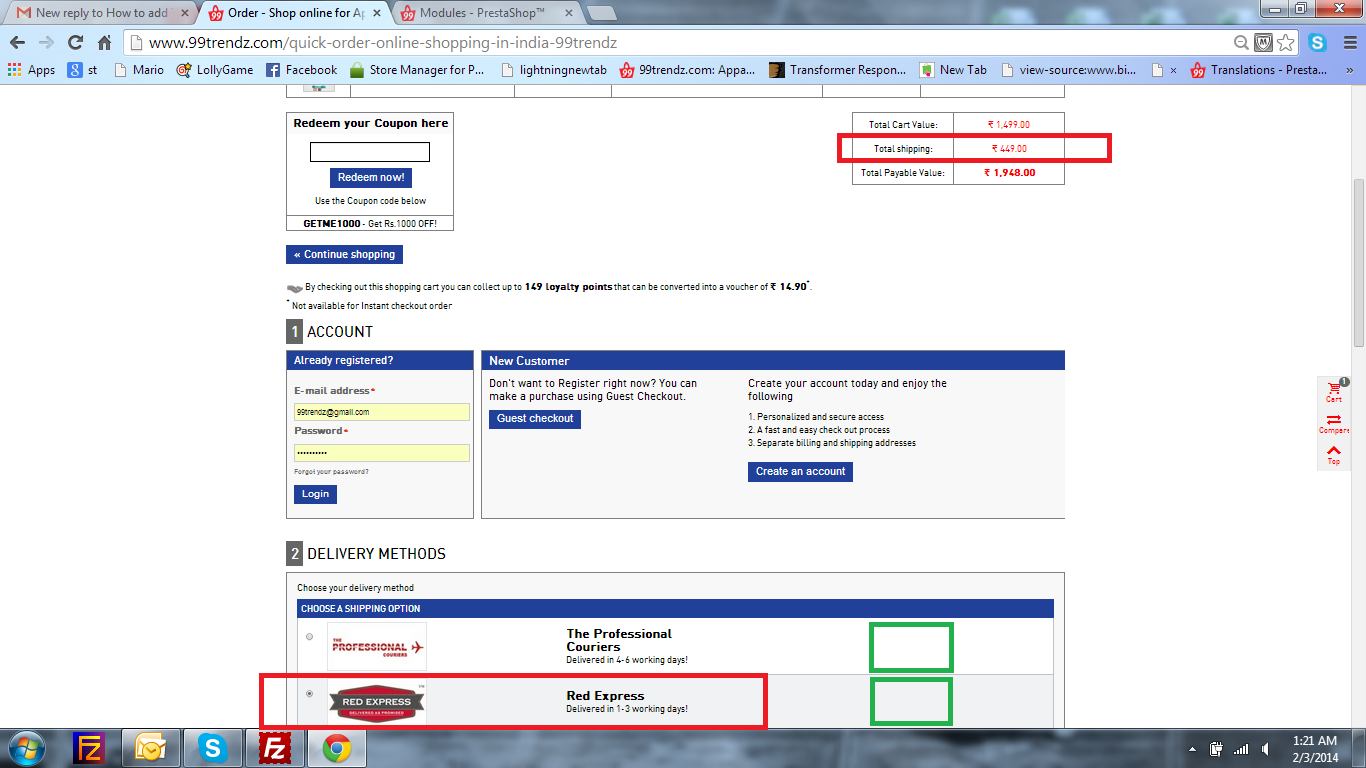Screen dimensions: 1366x768
Task: Click the GETME1000 coupon code text
Action: [332, 223]
